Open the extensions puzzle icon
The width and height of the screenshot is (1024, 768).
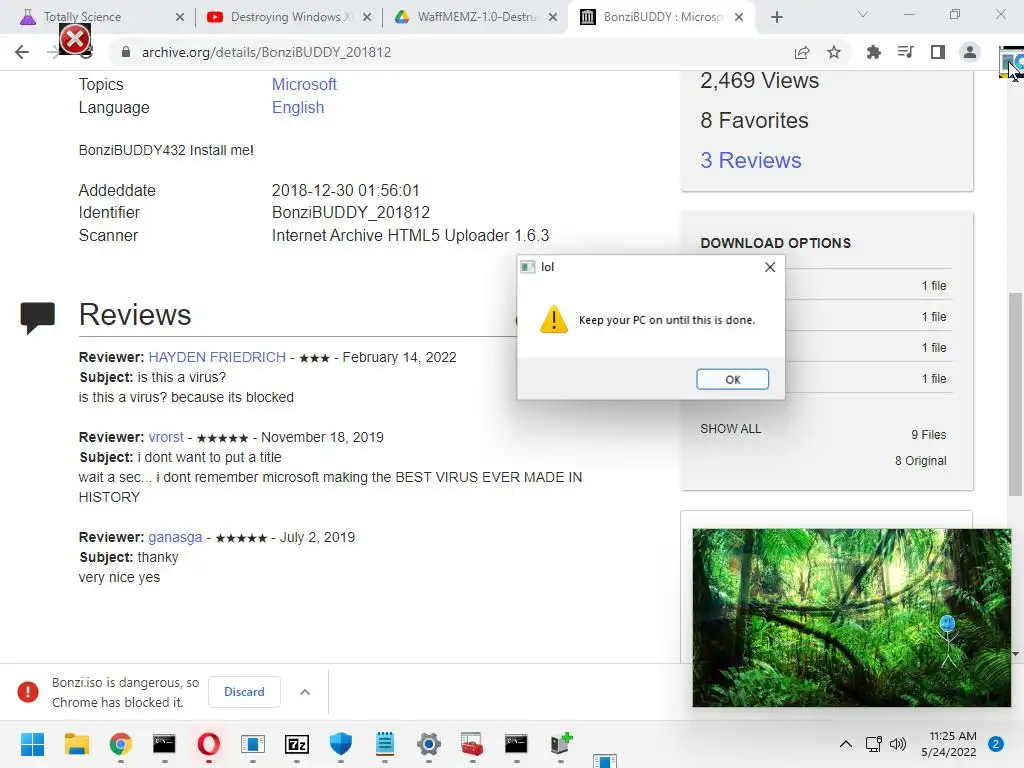(x=873, y=52)
